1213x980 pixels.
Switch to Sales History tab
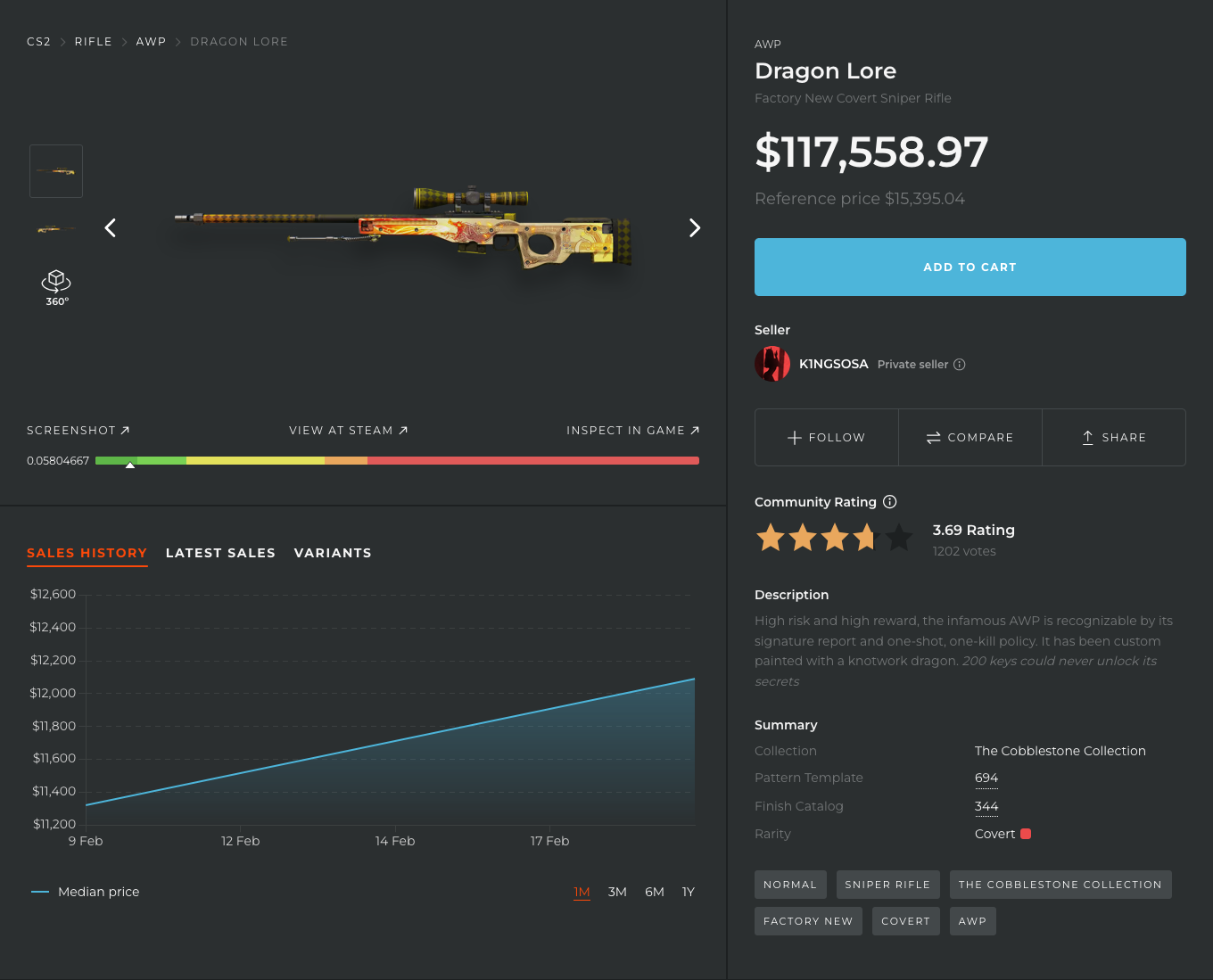(x=87, y=554)
